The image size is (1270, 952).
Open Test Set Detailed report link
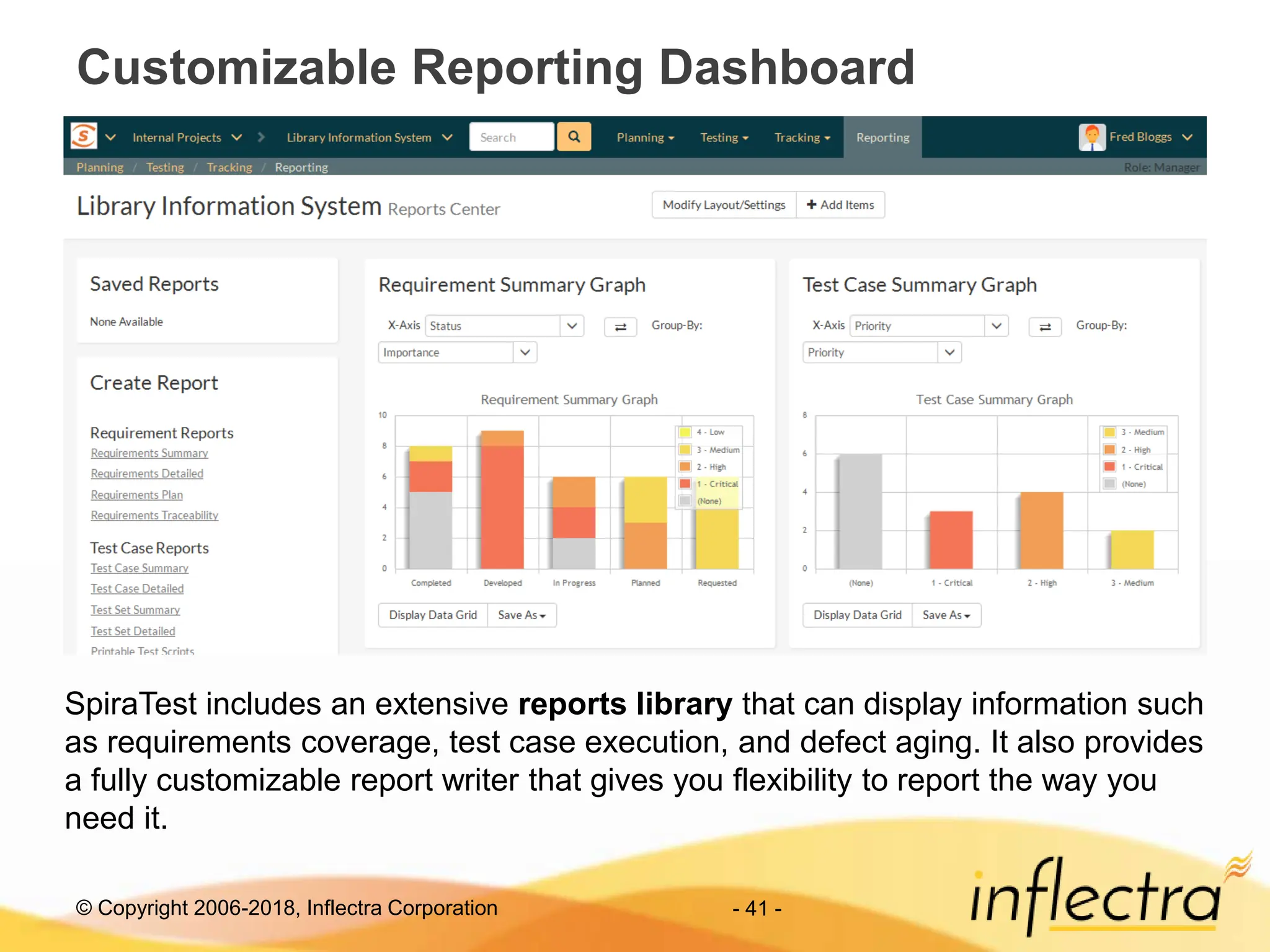133,631
